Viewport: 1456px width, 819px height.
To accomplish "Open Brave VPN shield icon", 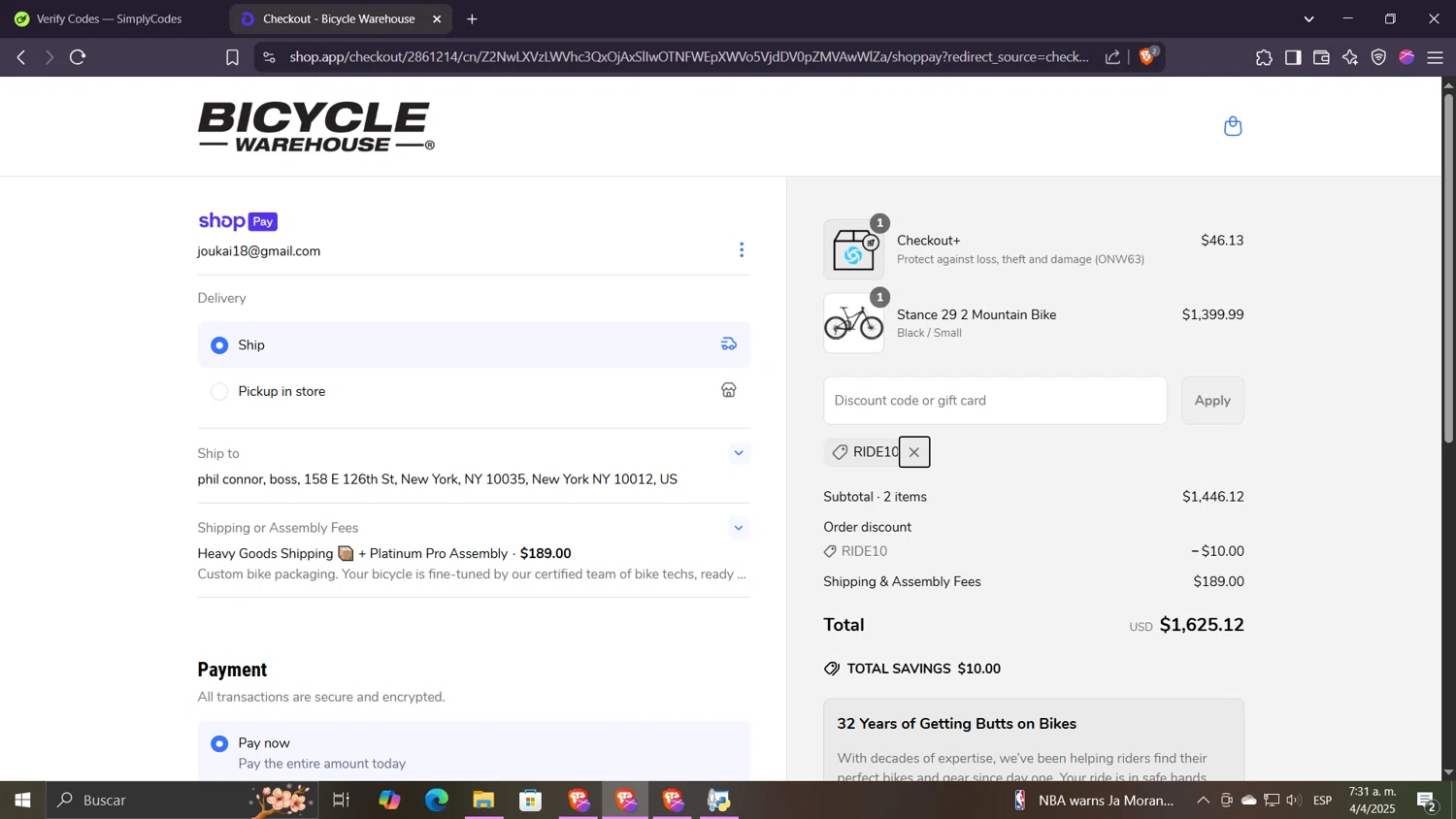I will [1378, 57].
